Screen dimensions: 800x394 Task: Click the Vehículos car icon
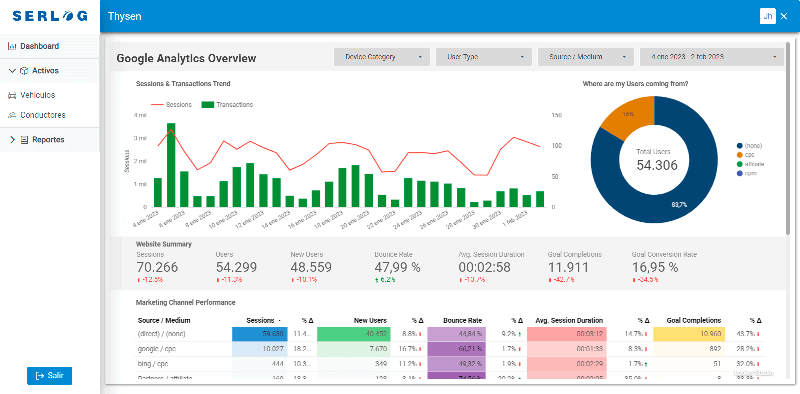click(x=12, y=95)
